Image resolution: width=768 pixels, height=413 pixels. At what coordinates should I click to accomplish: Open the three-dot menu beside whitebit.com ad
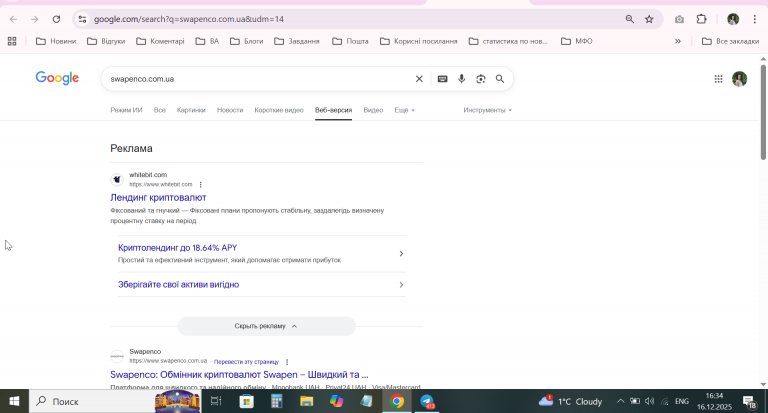pyautogui.click(x=200, y=185)
